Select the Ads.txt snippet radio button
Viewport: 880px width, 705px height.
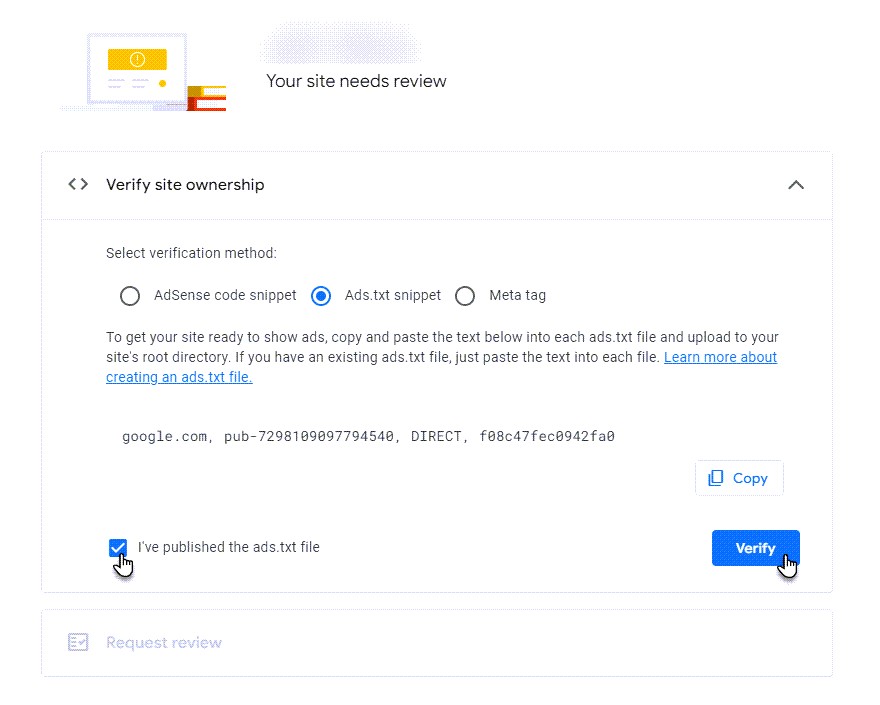pos(321,296)
